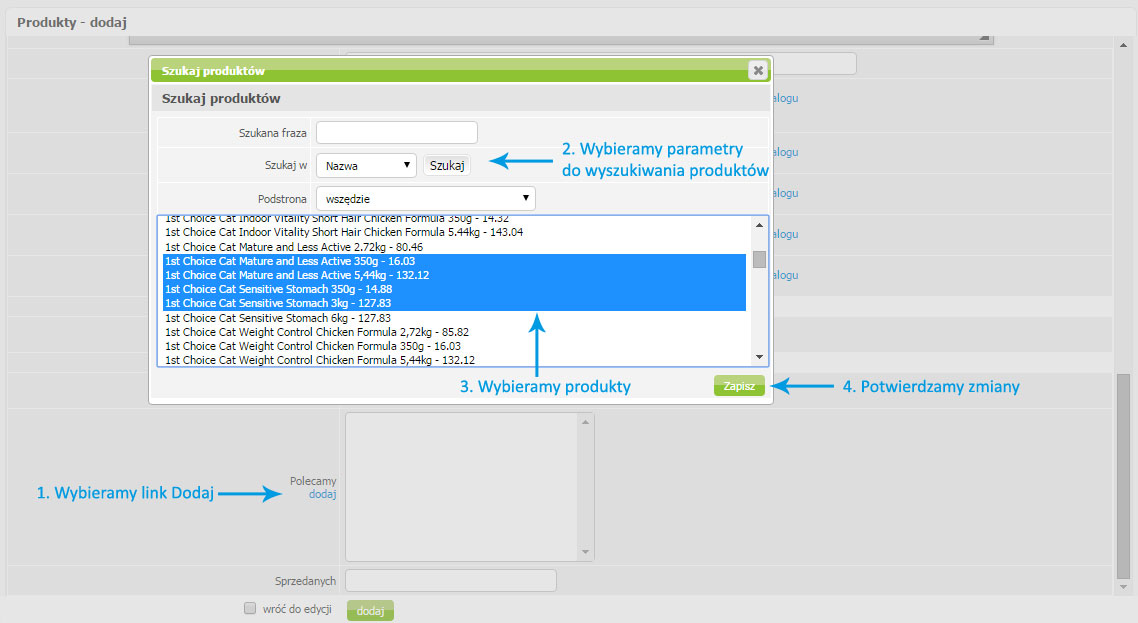Viewport: 1138px width, 623px height.
Task: Select Cat Sensitive Stomach 6kg - 127.83
Action: [x=454, y=318]
